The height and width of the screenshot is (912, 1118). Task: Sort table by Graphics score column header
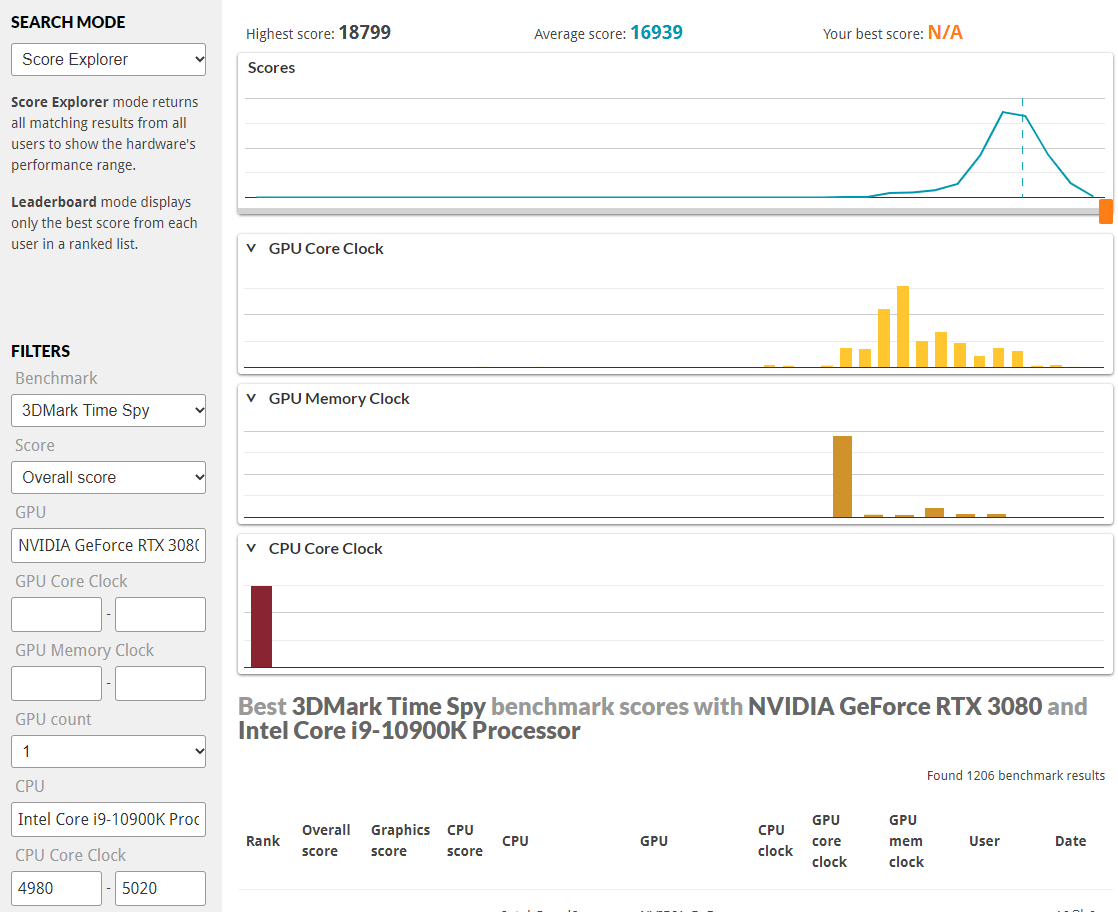point(400,841)
